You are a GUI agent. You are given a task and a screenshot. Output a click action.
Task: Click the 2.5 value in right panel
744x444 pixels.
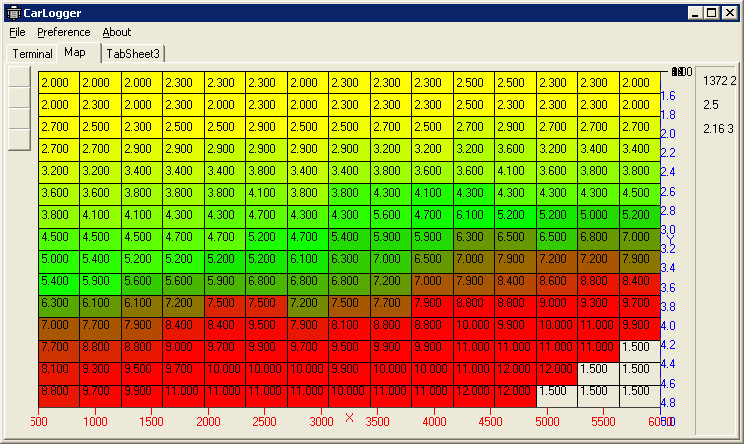(711, 104)
